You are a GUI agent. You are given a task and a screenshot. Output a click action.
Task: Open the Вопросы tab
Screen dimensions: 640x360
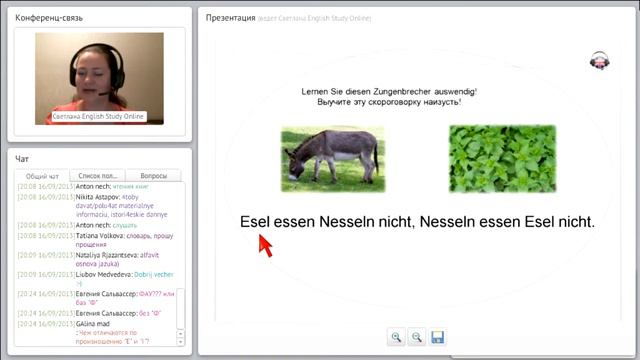(153, 176)
